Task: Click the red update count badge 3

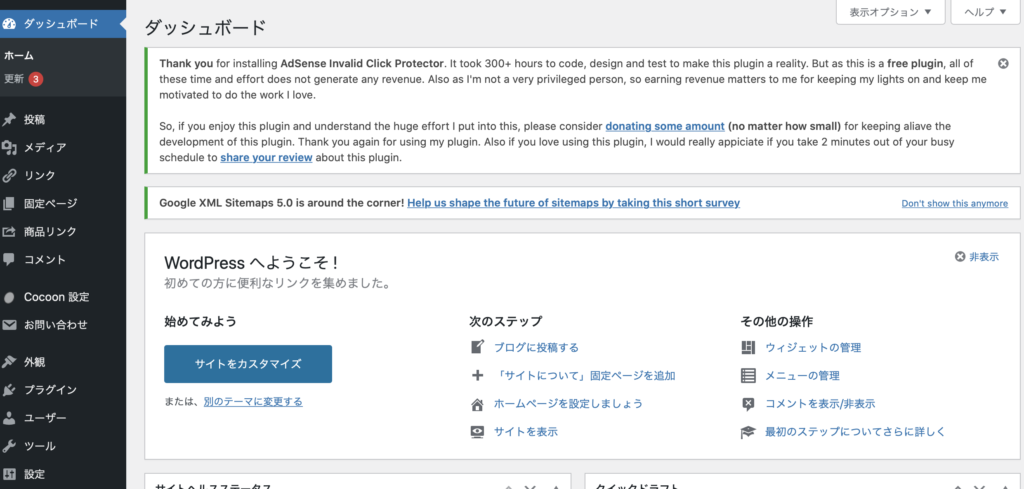Action: (x=36, y=79)
